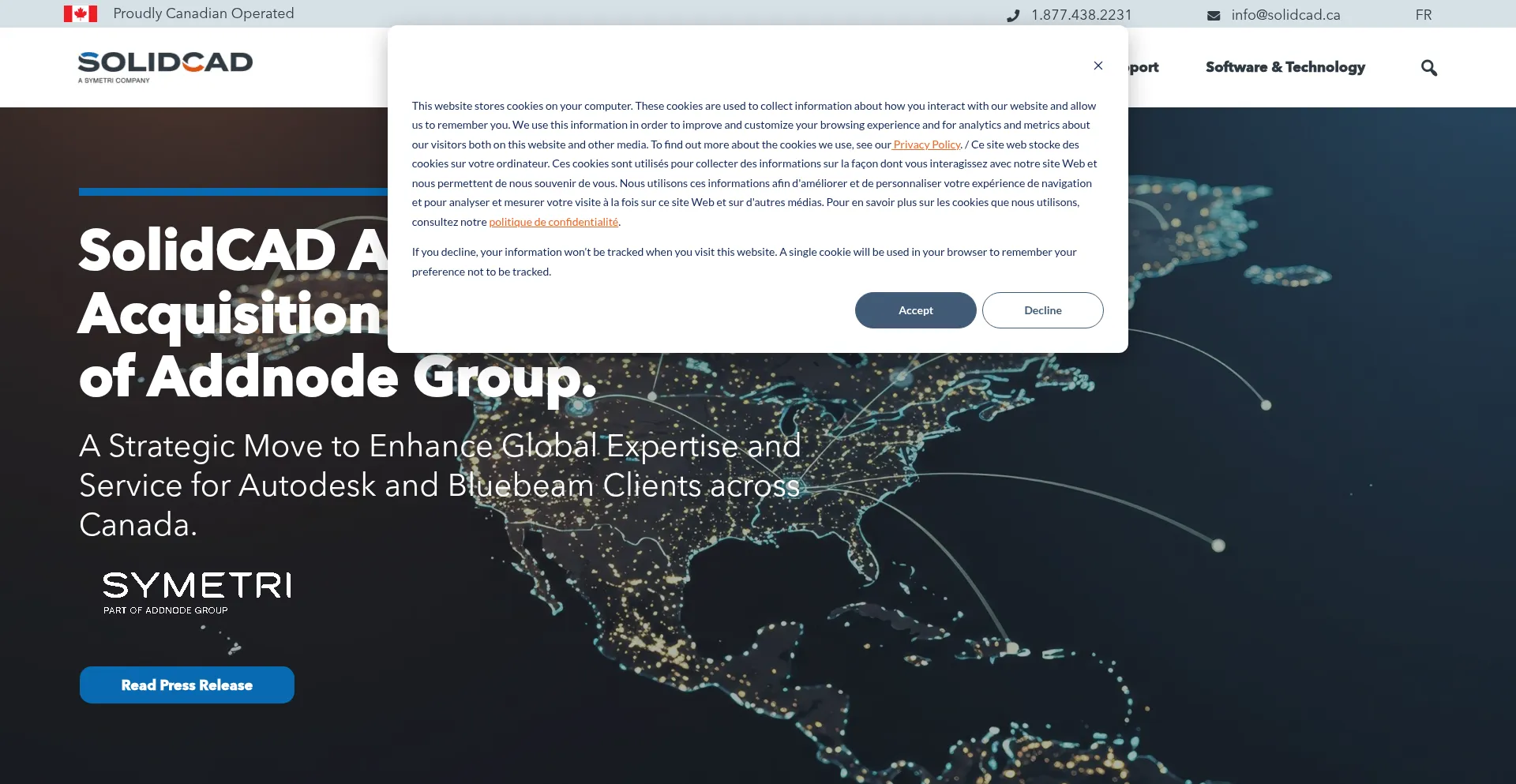Close the cookie notice with the X

pos(1098,66)
